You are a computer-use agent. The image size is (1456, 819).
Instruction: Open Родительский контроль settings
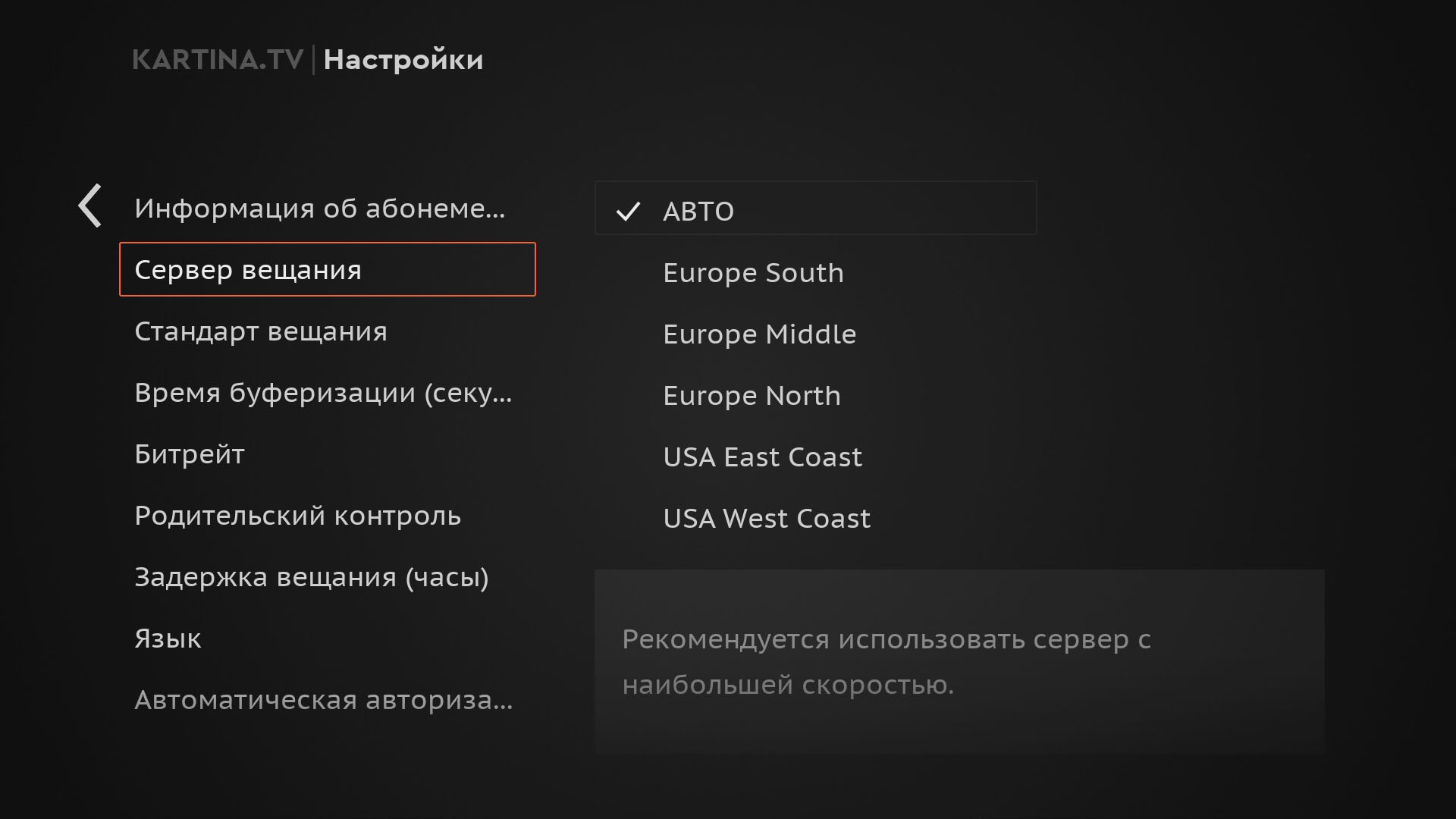click(297, 516)
